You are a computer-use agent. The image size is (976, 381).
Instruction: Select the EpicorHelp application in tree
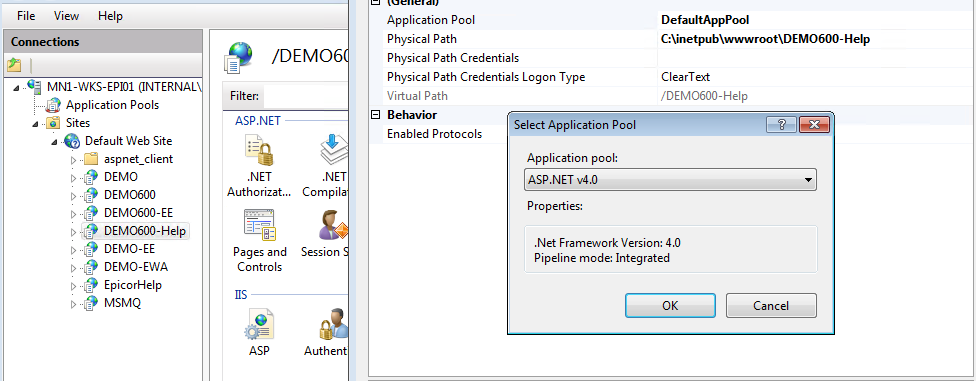point(133,285)
